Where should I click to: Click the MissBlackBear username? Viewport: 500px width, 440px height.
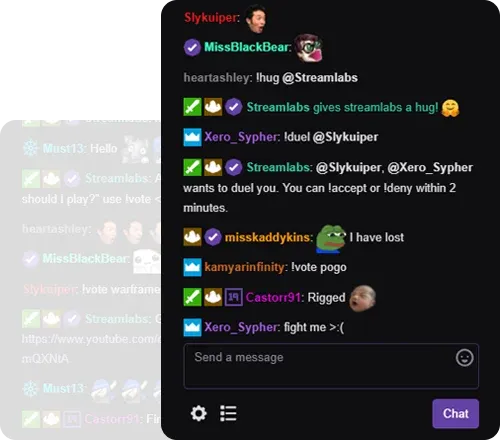246,47
